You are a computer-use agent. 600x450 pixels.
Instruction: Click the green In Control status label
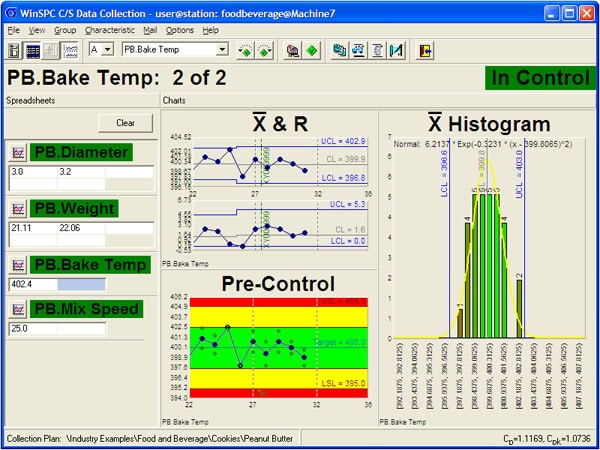(538, 78)
